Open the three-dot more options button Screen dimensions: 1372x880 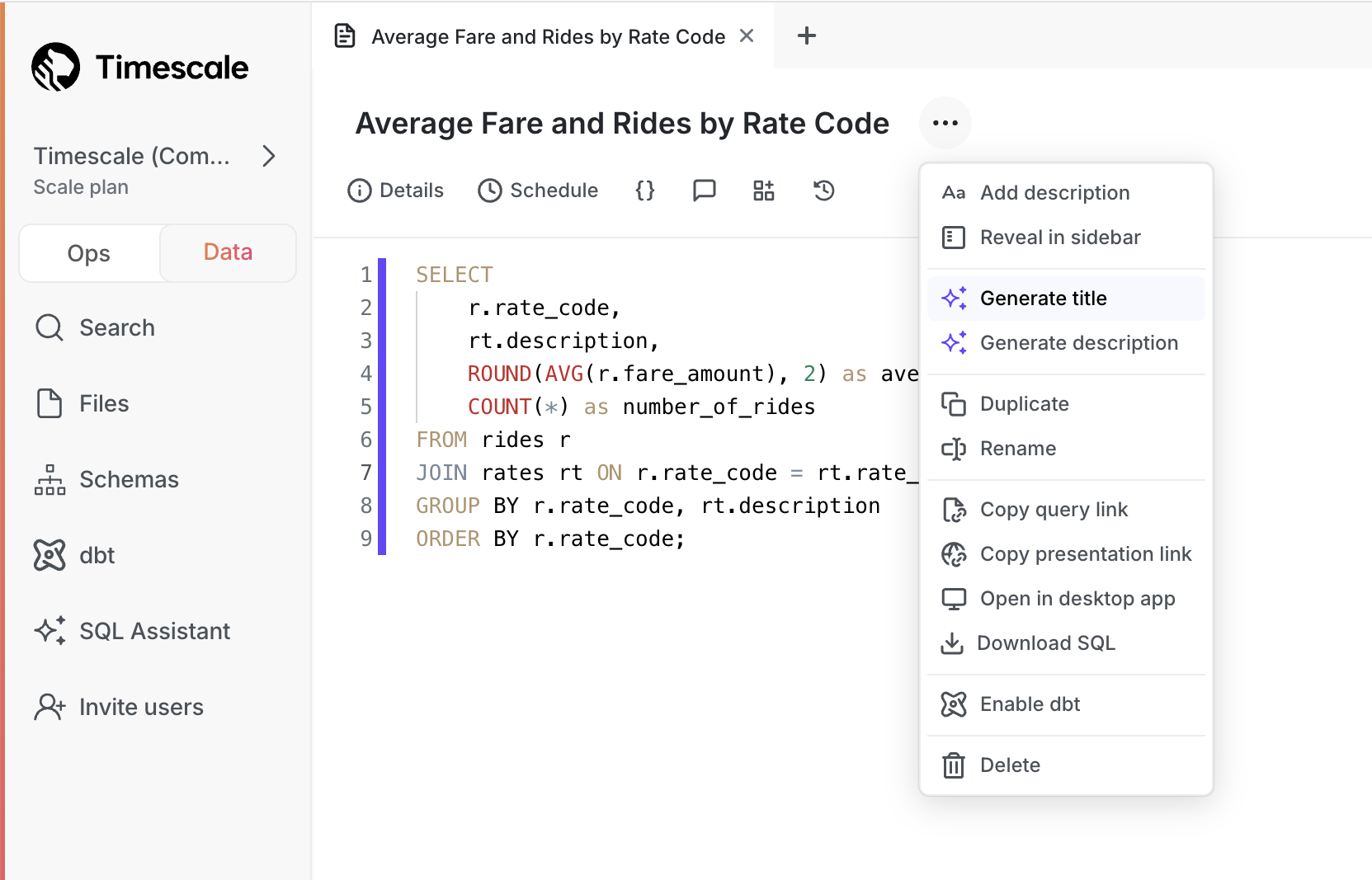pyautogui.click(x=945, y=124)
